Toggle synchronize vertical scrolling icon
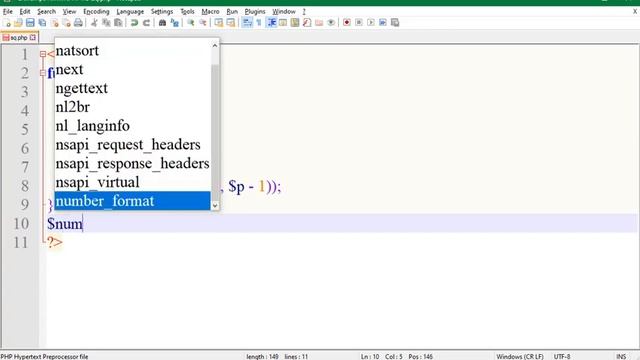 [x=219, y=23]
